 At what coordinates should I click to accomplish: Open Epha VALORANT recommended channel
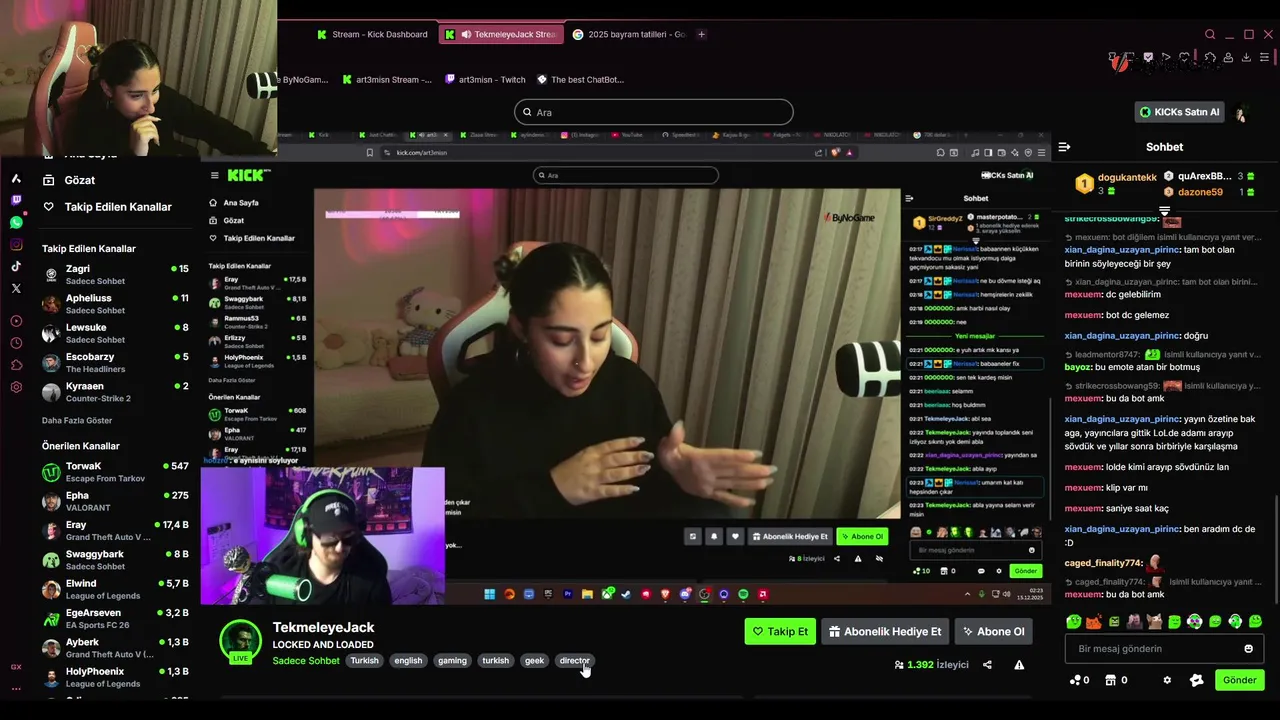click(x=115, y=501)
